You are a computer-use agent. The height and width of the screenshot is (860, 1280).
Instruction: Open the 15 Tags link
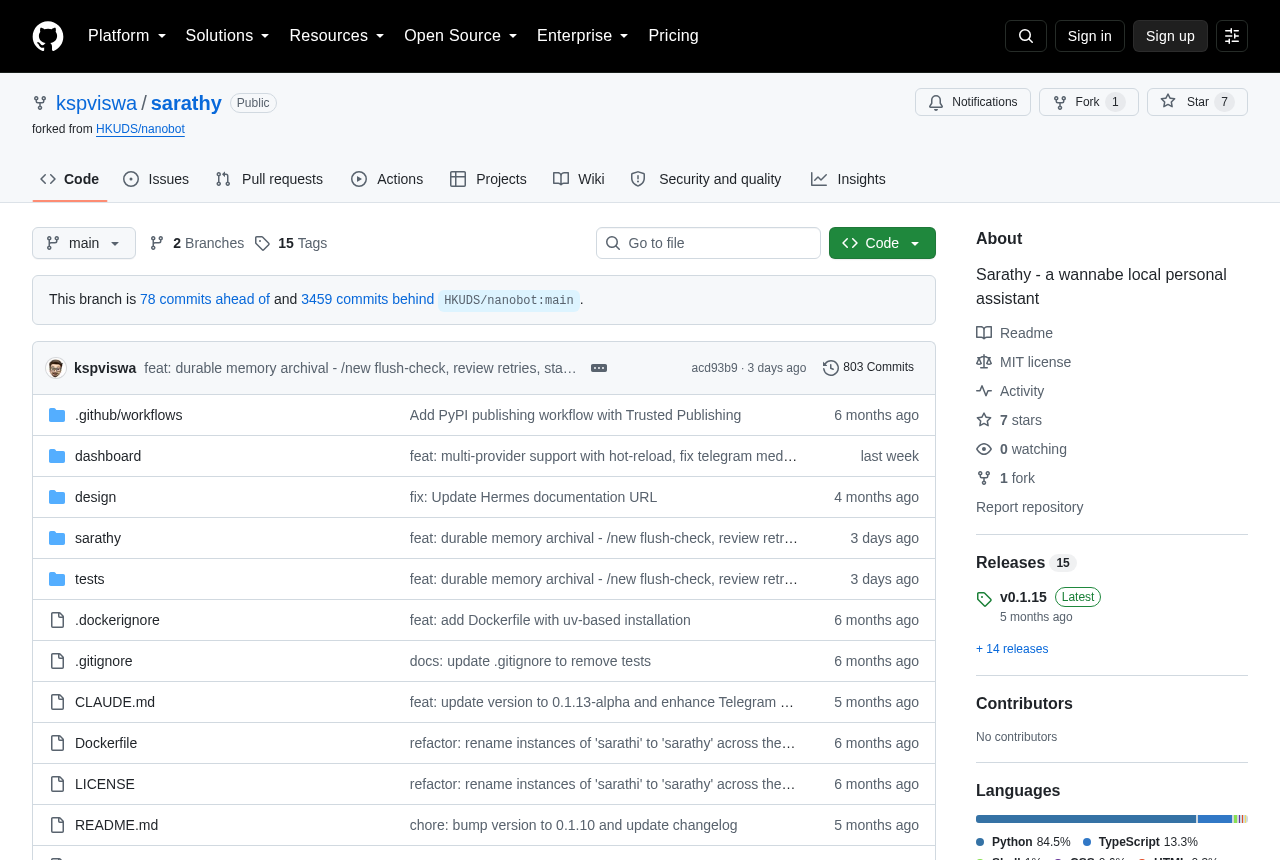tap(291, 243)
